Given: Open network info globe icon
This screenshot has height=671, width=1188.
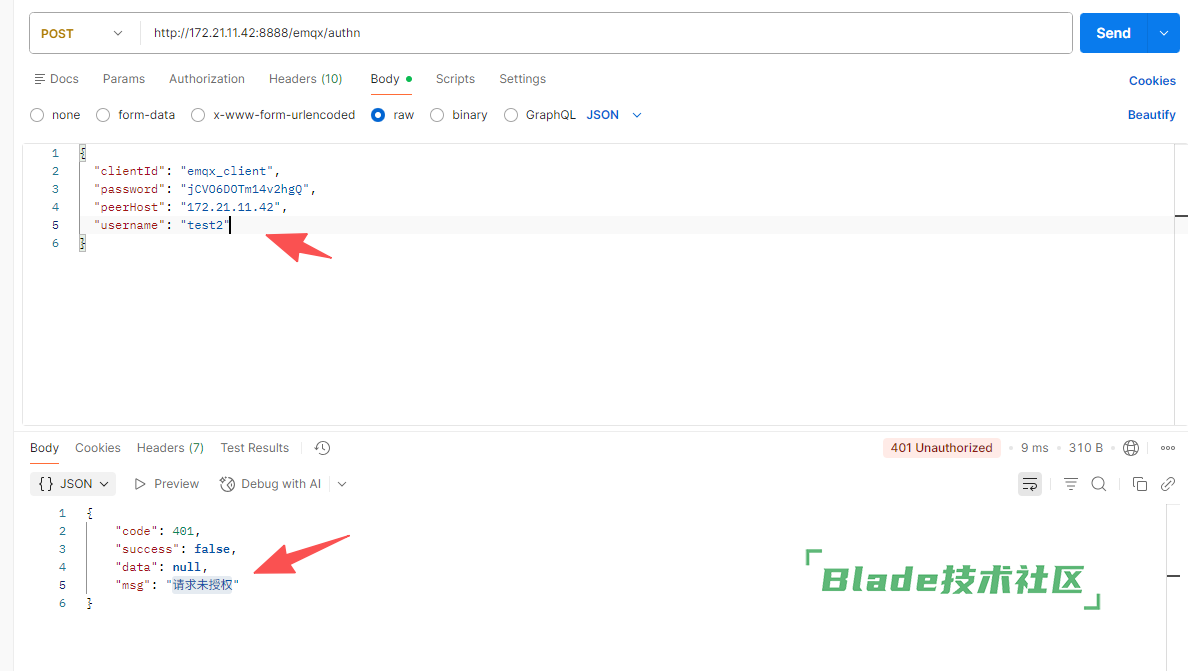Looking at the screenshot, I should coord(1130,448).
